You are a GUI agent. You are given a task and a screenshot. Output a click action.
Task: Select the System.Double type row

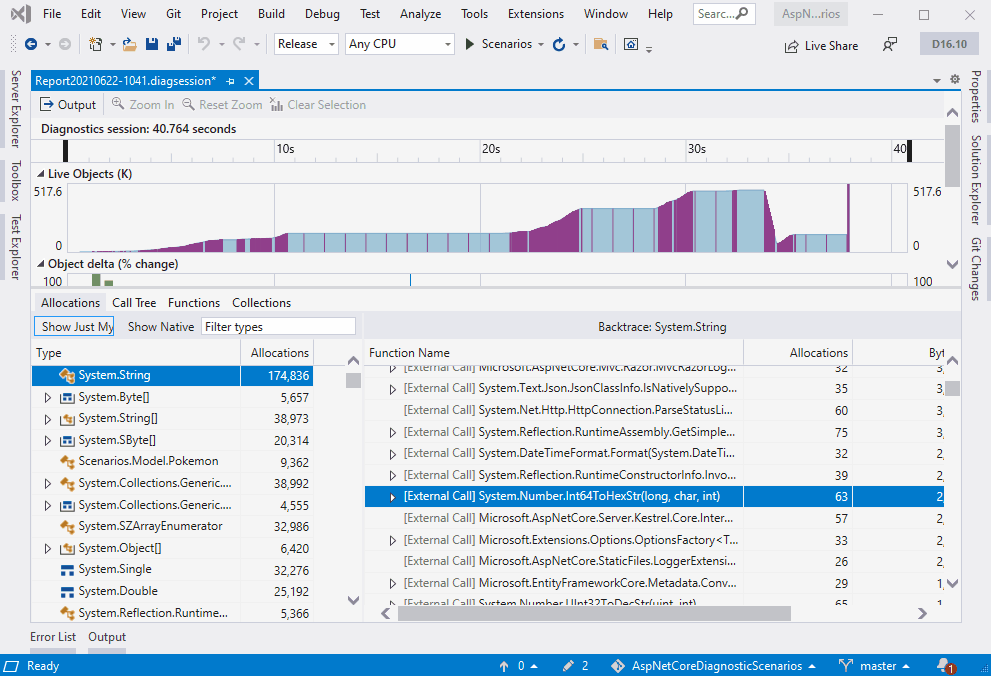173,591
